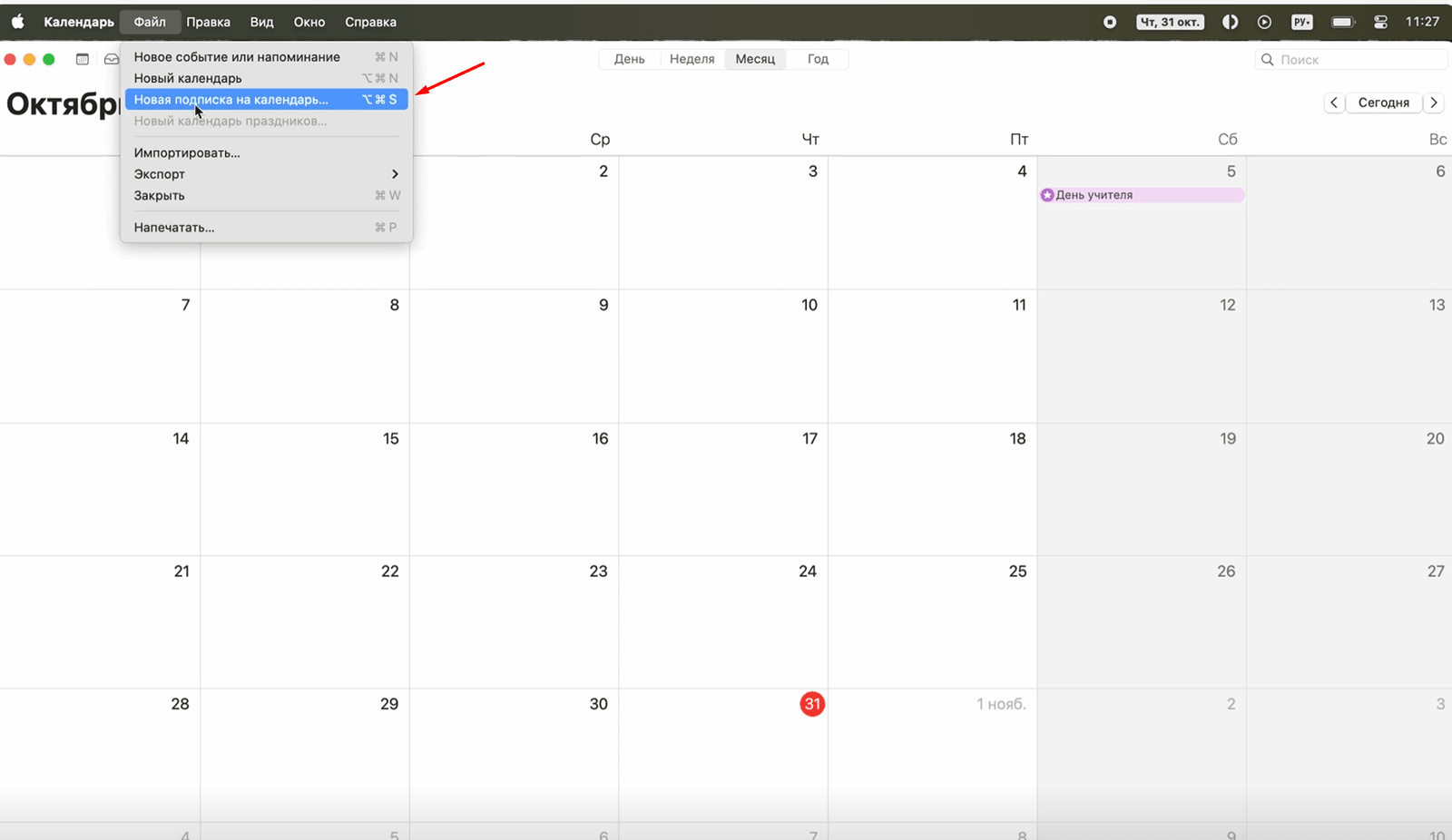Viewport: 1452px width, 840px height.
Task: Open the РУ input language dropdown
Action: (1302, 22)
